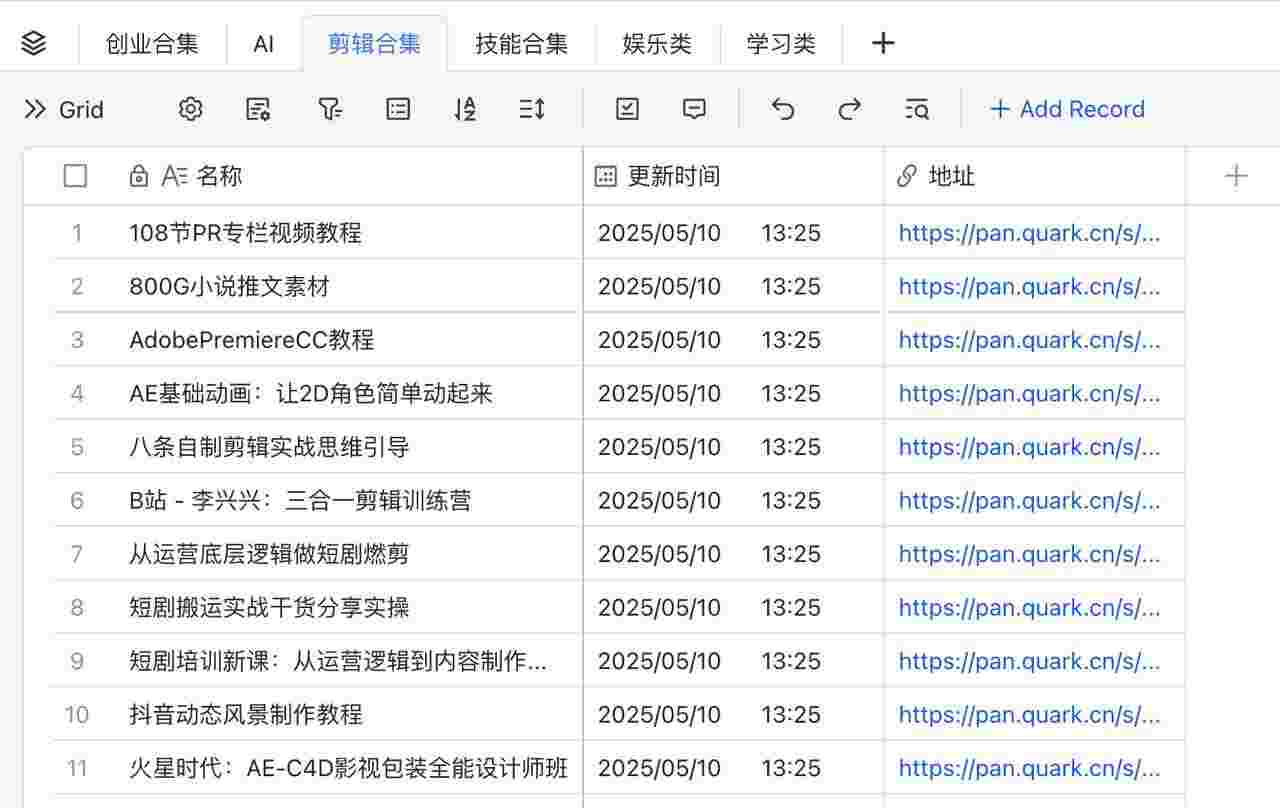Screen dimensions: 1280x808
Task: Open the sort A-Z tool
Action: click(x=465, y=109)
